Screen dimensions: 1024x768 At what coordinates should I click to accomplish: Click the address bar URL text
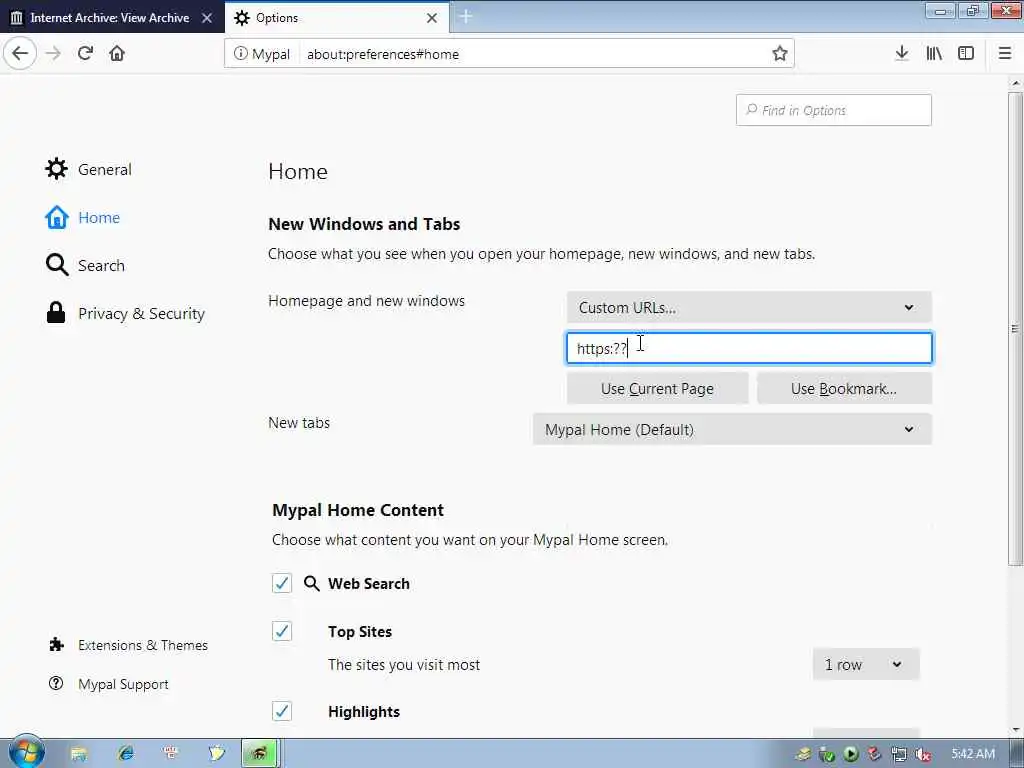click(383, 54)
